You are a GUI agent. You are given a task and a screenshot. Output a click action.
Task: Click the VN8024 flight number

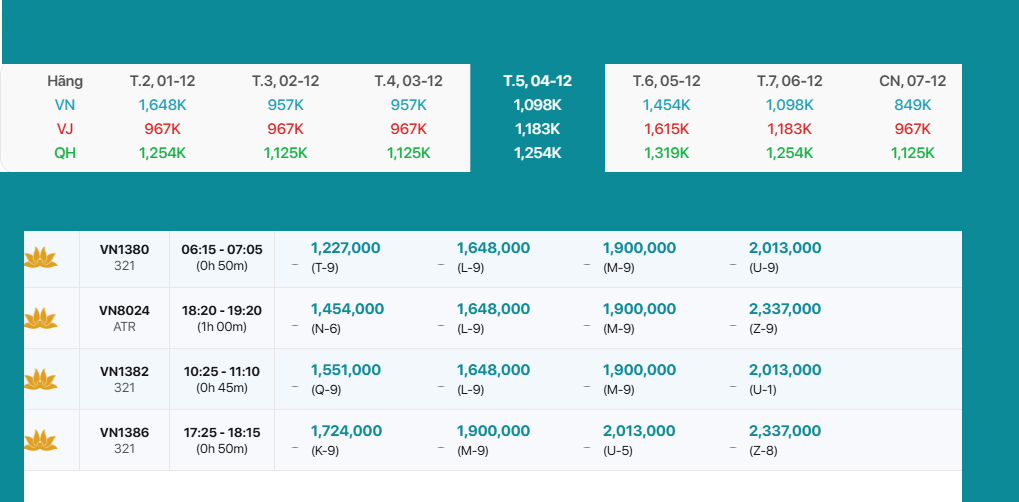(x=124, y=310)
